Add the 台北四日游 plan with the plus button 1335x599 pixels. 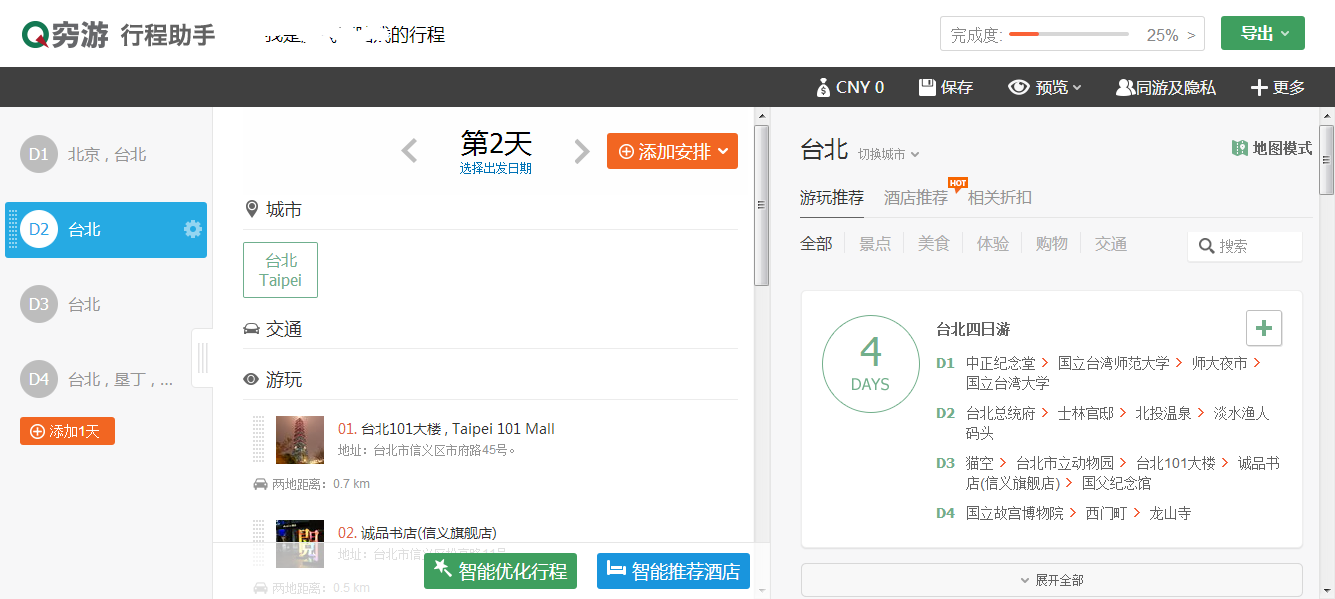(1264, 328)
